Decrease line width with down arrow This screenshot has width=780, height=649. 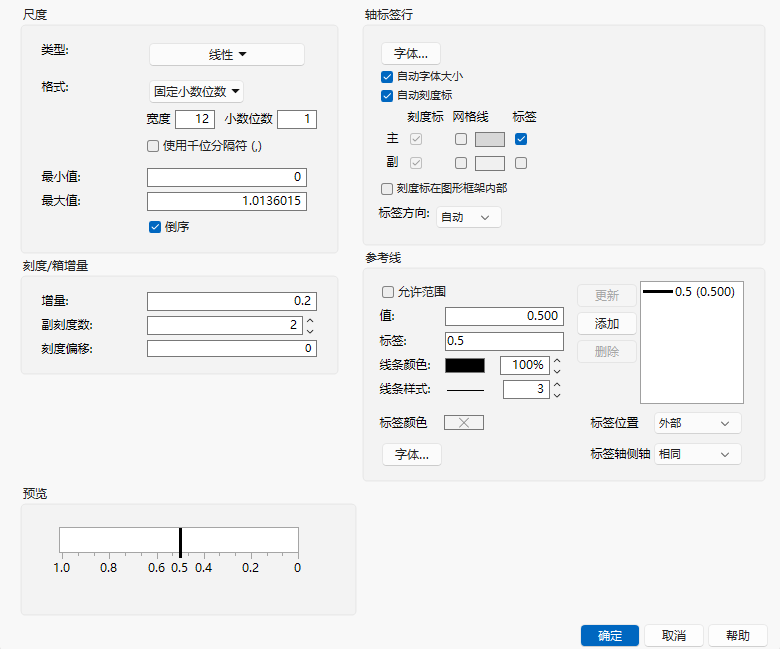coord(557,395)
